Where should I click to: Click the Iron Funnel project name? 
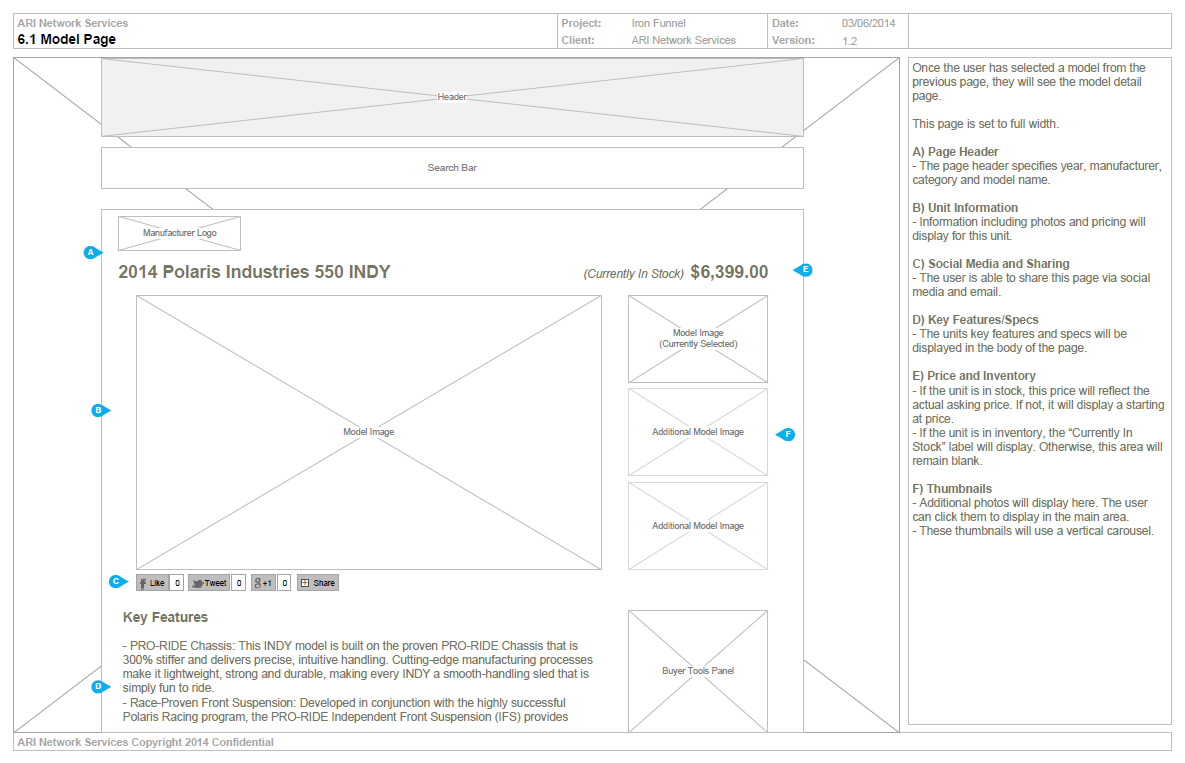(x=658, y=23)
